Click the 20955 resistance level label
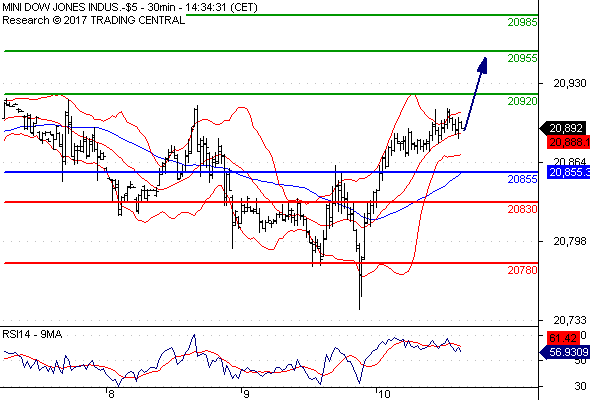This screenshot has width=590, height=400. pyautogui.click(x=522, y=58)
